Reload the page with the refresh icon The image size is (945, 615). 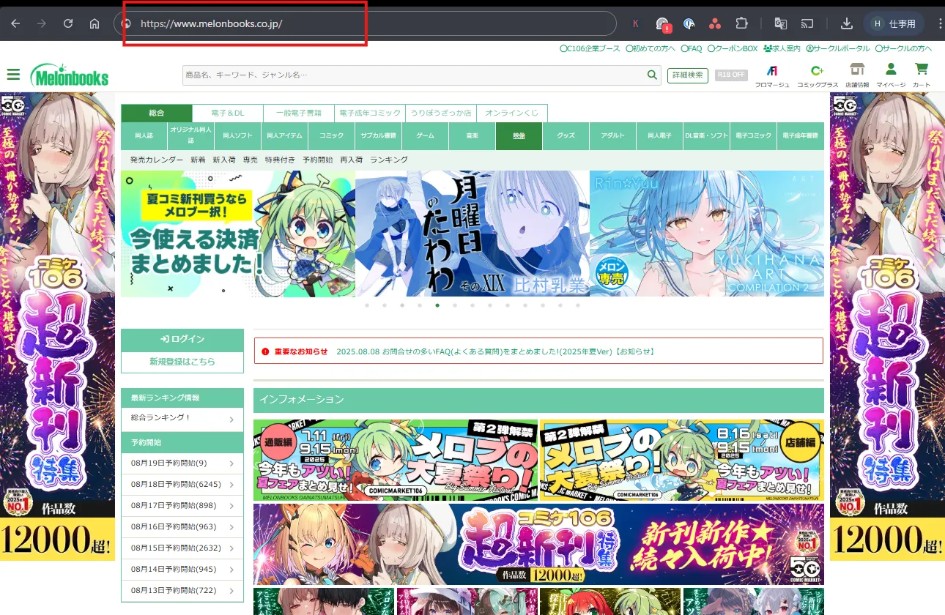[68, 24]
